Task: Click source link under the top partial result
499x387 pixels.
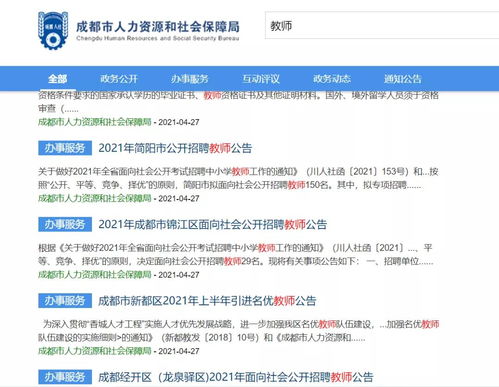Action: coord(95,122)
